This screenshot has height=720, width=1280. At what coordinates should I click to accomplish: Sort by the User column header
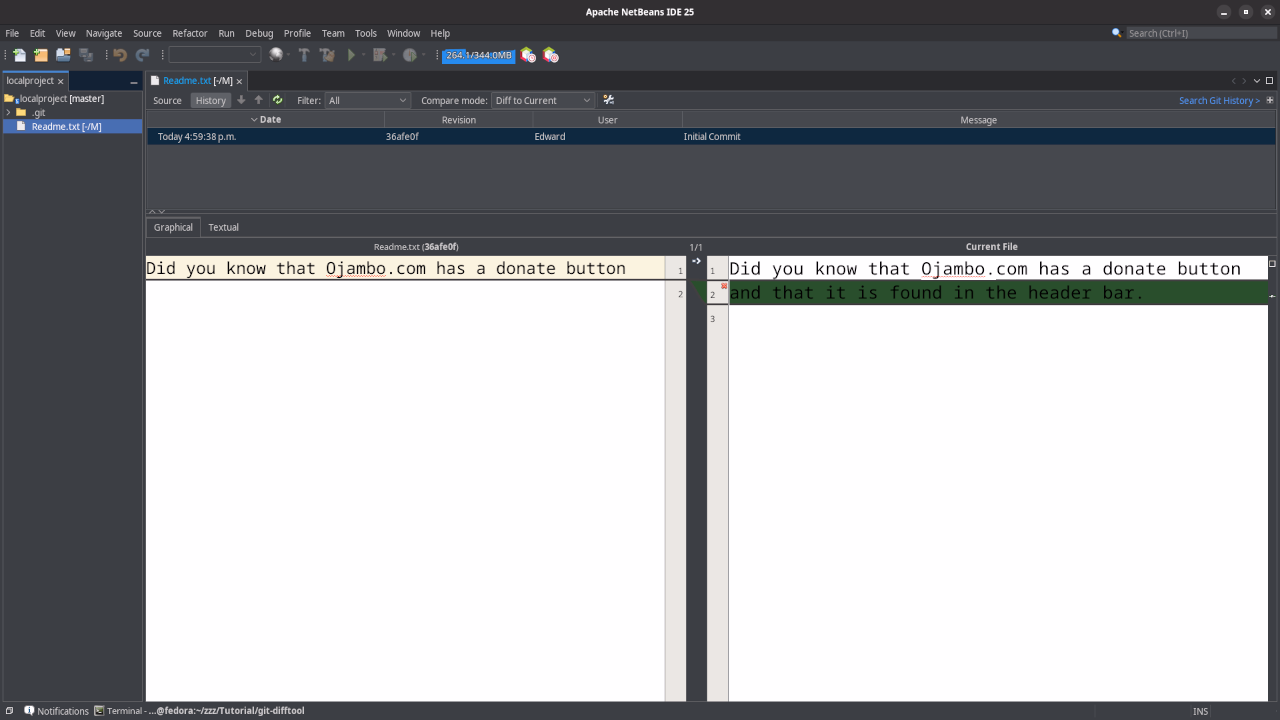[x=607, y=119]
